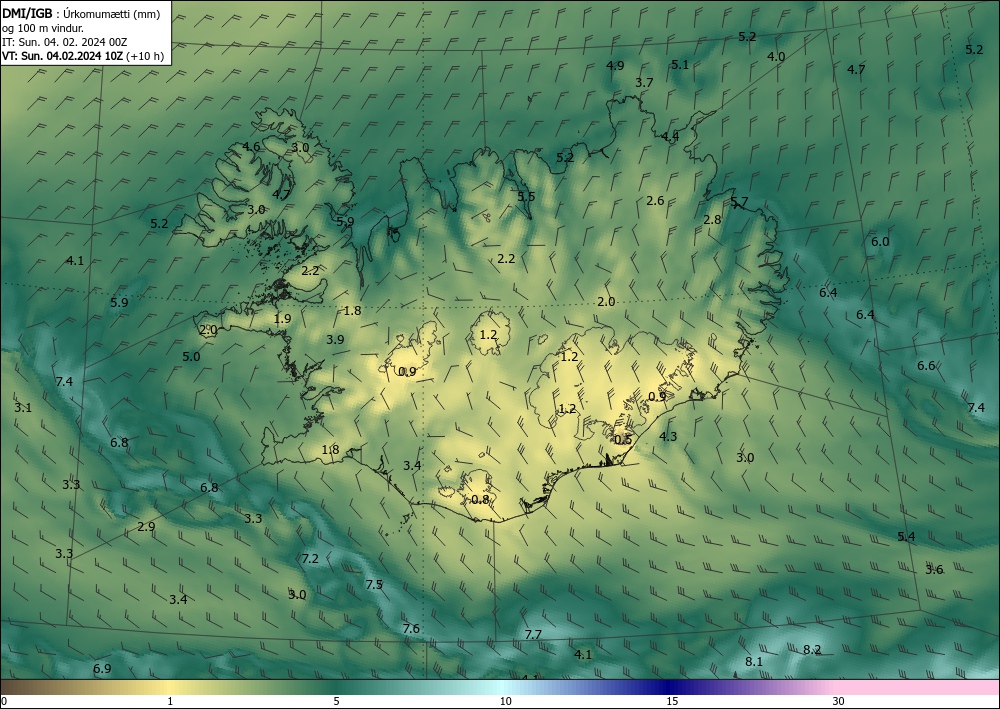Select the map value 2.8
The height and width of the screenshot is (709, 1000).
712,219
